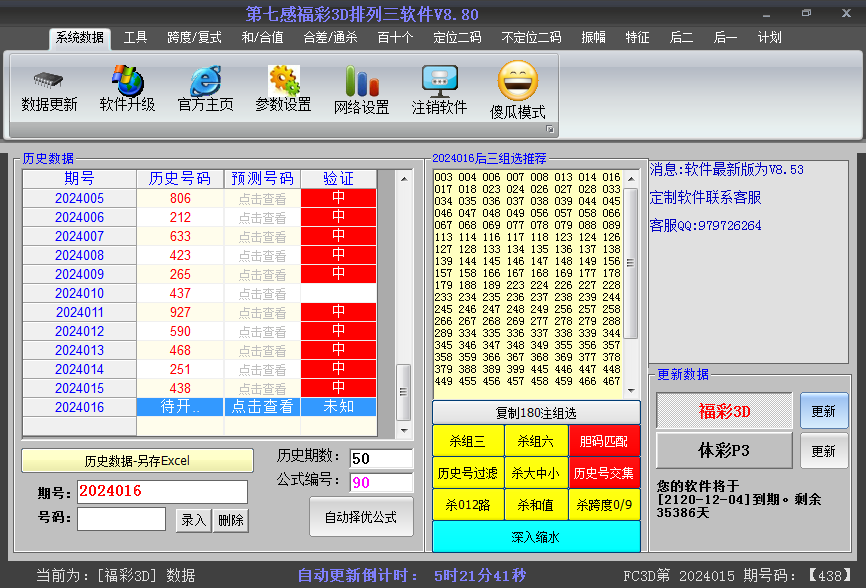Open the 跨度/复式 tab
The height and width of the screenshot is (588, 866).
click(194, 38)
